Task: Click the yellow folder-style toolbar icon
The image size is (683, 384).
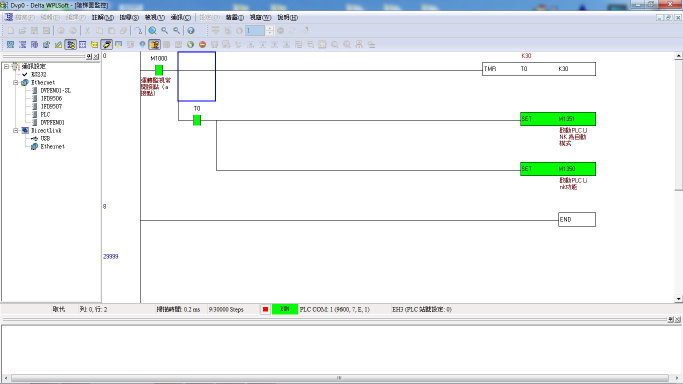Action: point(94,44)
